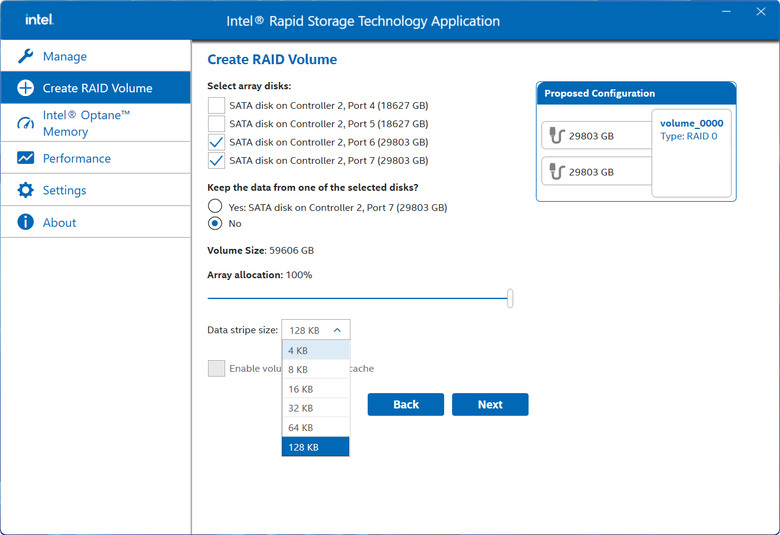Choose 16 KB stripe size option
Image resolution: width=780 pixels, height=535 pixels.
point(316,389)
